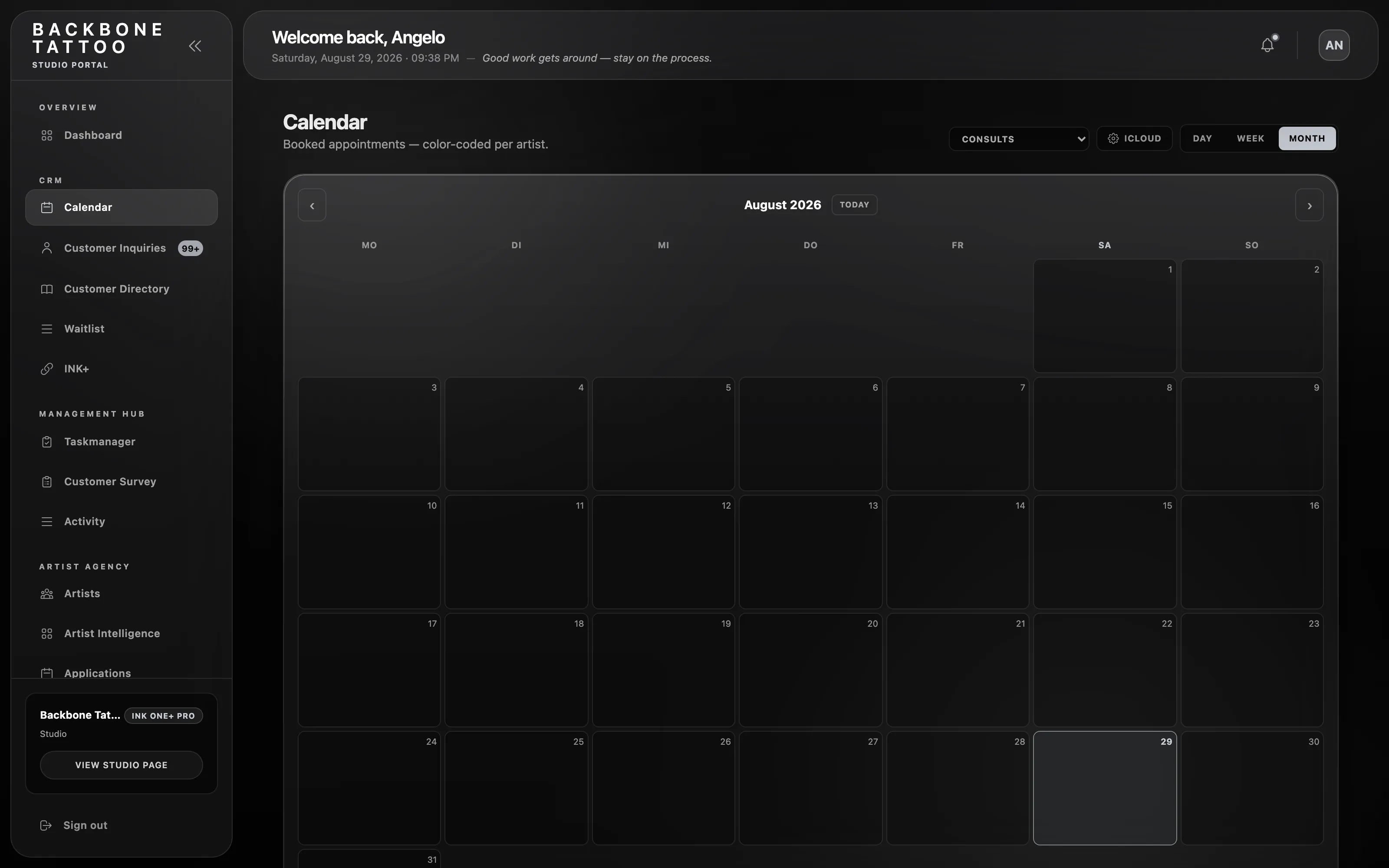Screen dimensions: 1389x868
Task: Click the INK ONE+ PRO badge
Action: click(163, 716)
